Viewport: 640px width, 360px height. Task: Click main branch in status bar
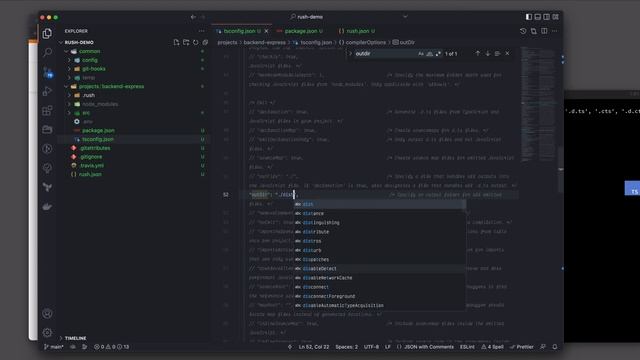point(54,347)
